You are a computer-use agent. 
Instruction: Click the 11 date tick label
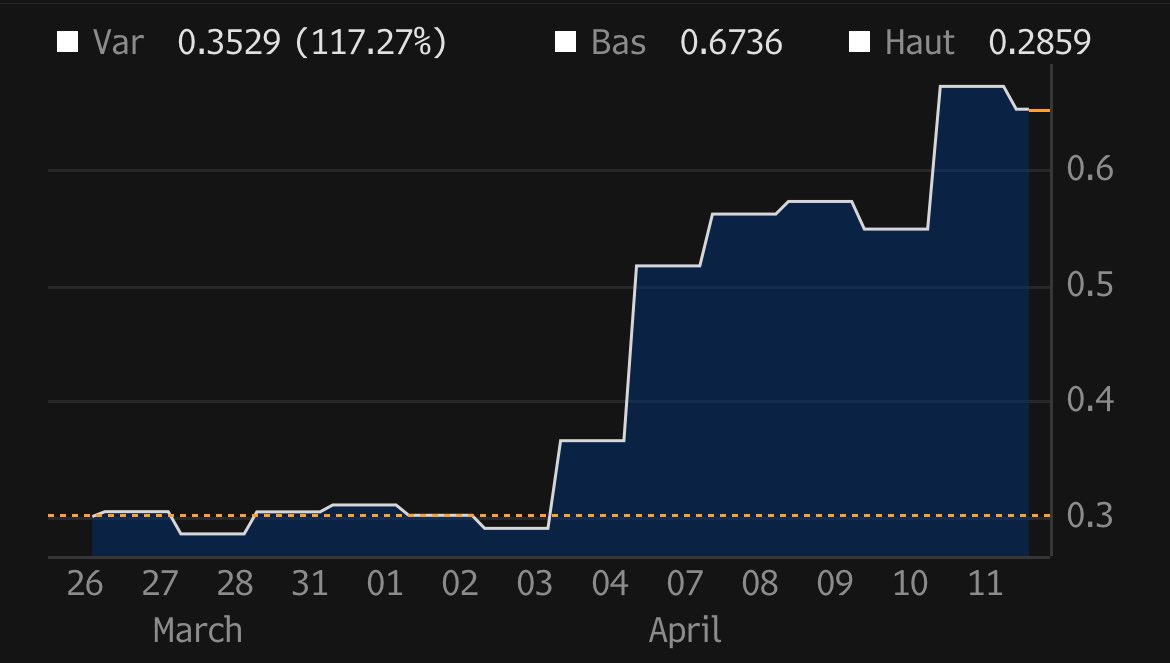tap(985, 583)
